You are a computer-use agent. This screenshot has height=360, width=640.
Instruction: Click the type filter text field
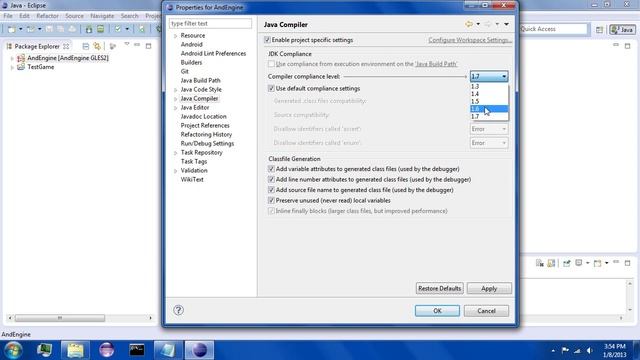click(210, 24)
